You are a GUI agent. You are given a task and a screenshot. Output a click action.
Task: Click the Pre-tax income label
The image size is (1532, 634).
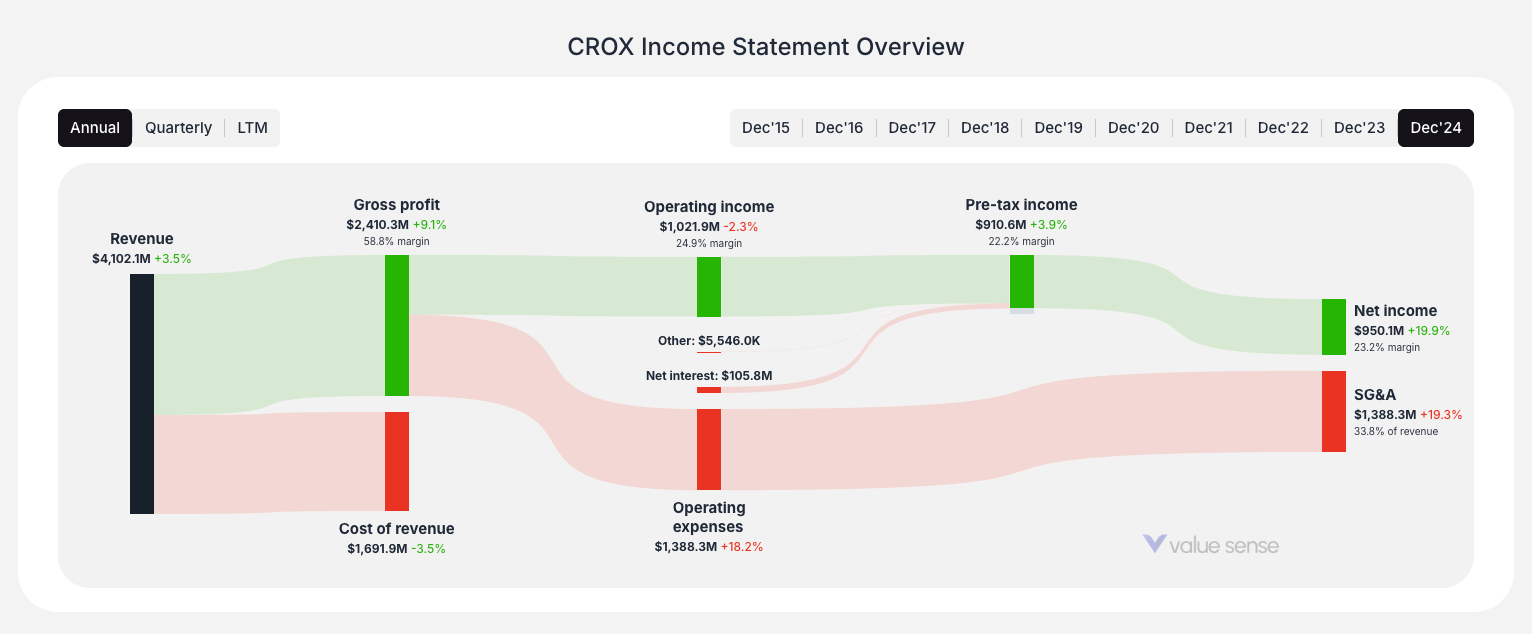click(1022, 204)
